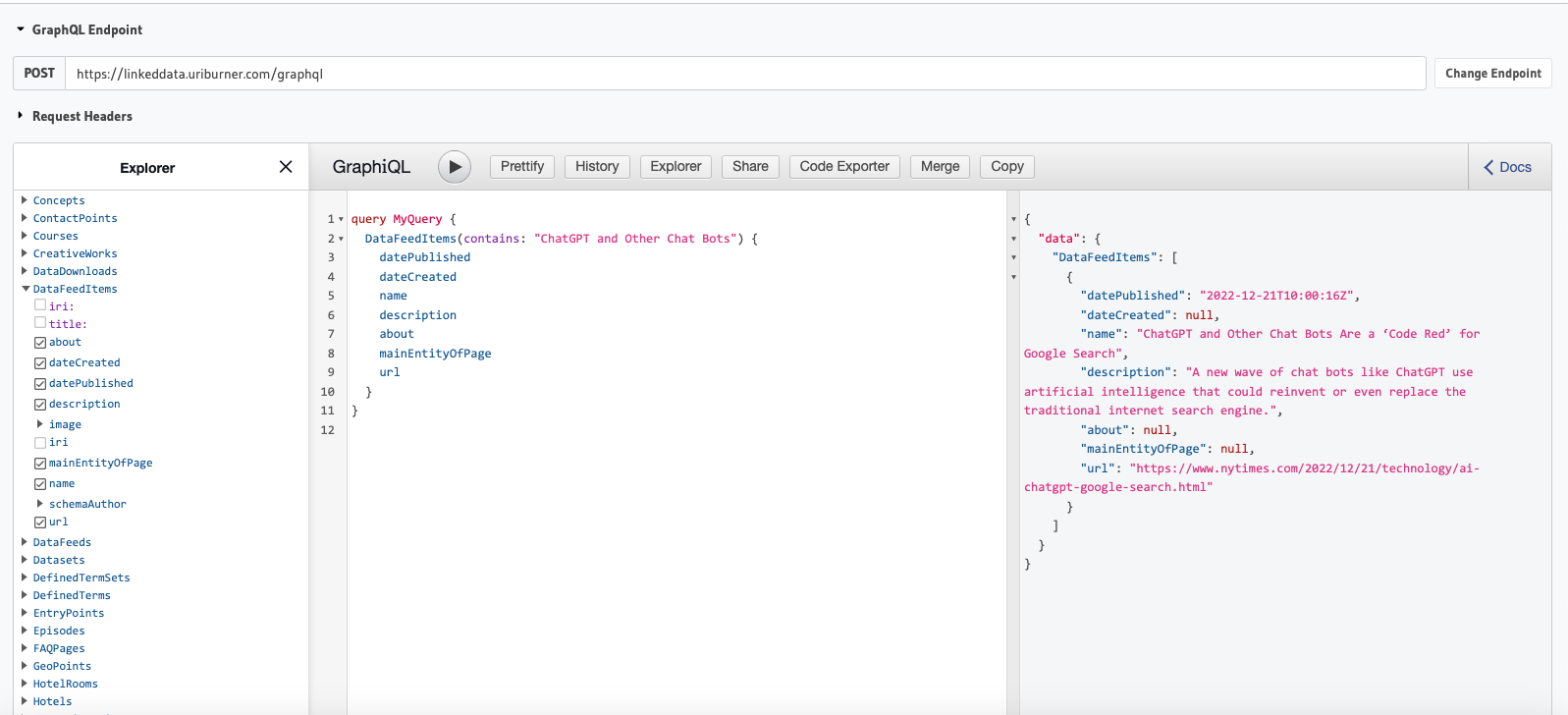Expand the Datasets tree node

tap(25, 560)
